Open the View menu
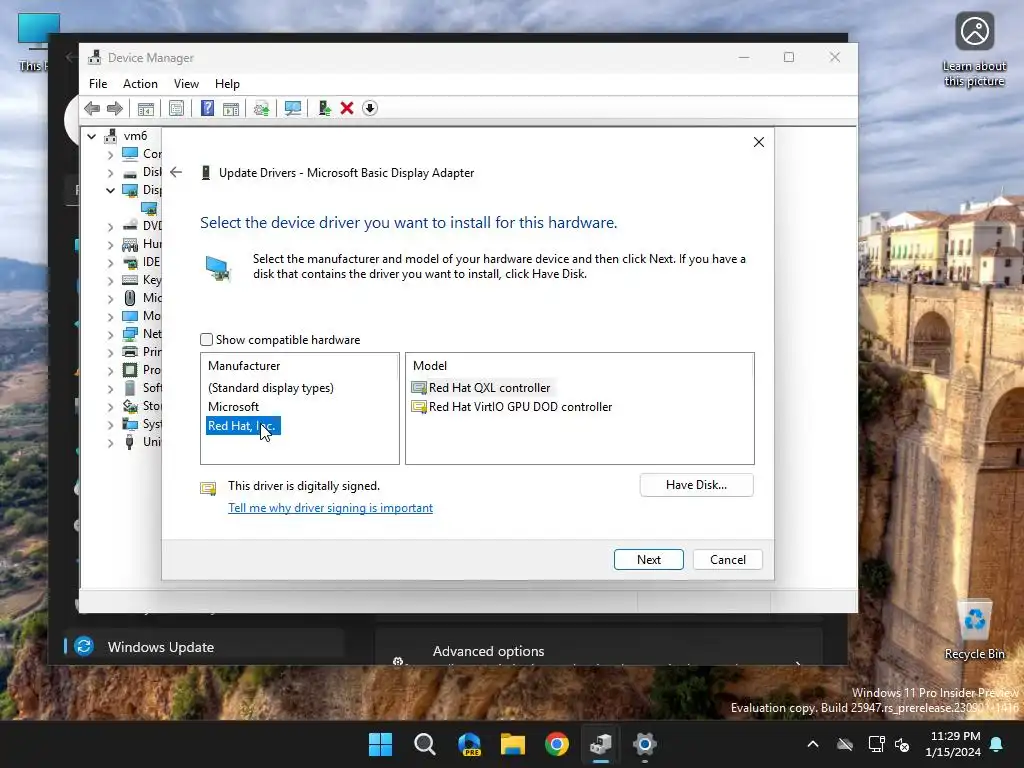Viewport: 1024px width, 768px height. point(186,84)
